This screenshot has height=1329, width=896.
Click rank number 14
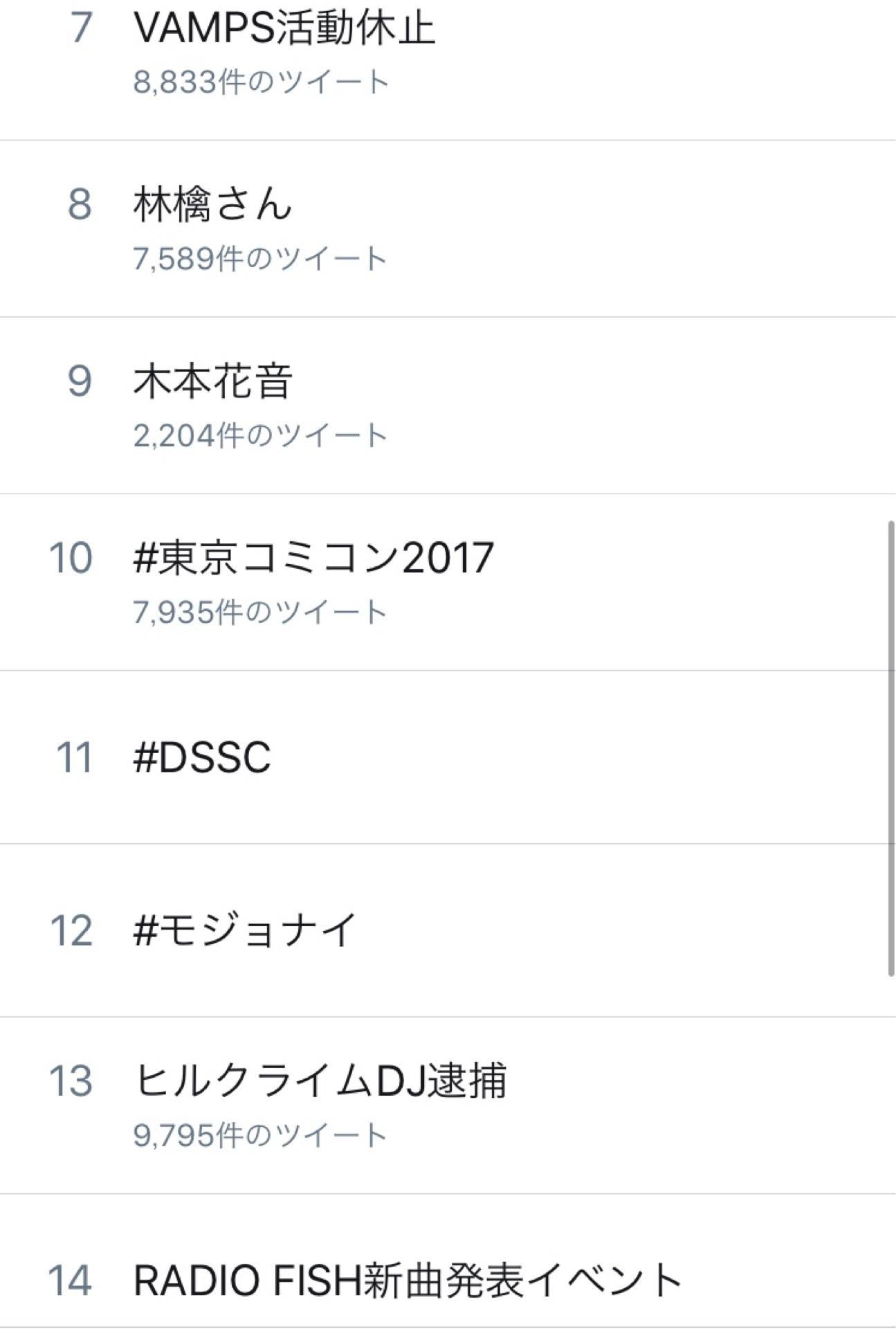coord(70,1280)
